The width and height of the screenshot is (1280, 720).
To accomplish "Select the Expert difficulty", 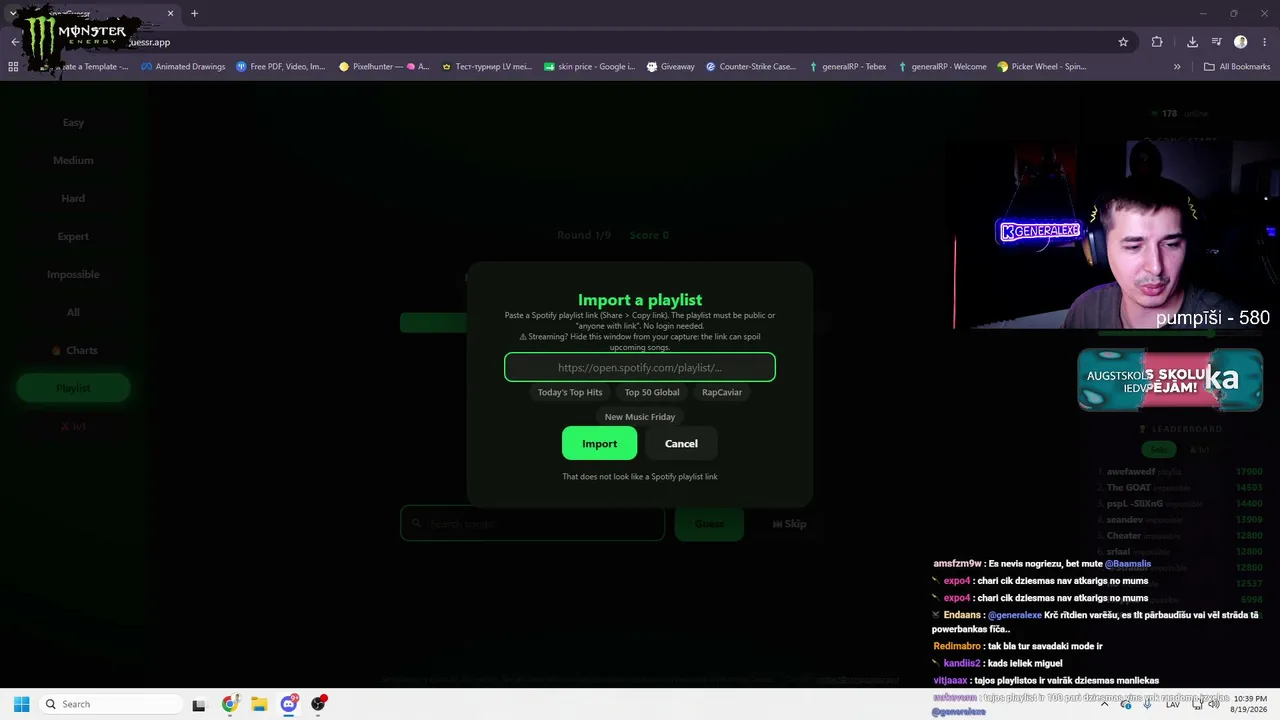I will [73, 237].
